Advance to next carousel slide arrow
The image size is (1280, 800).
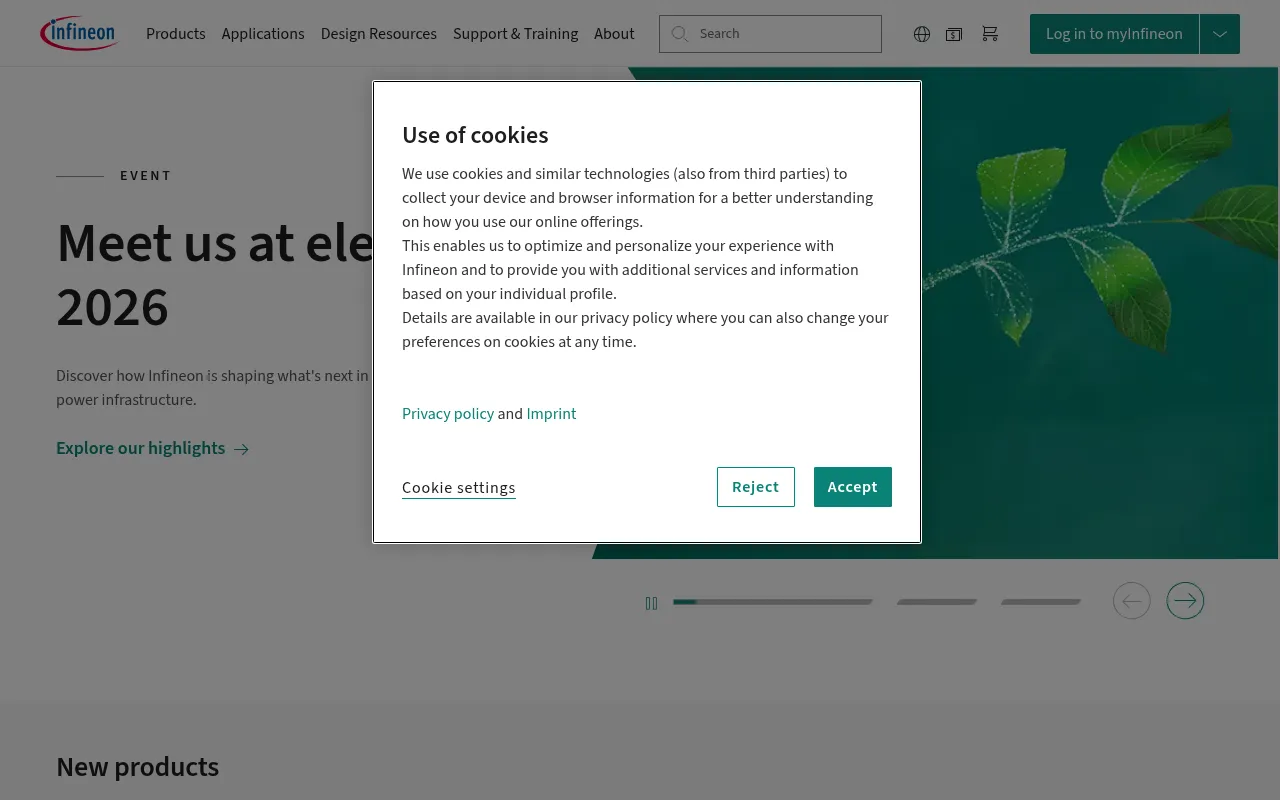pyautogui.click(x=1185, y=601)
